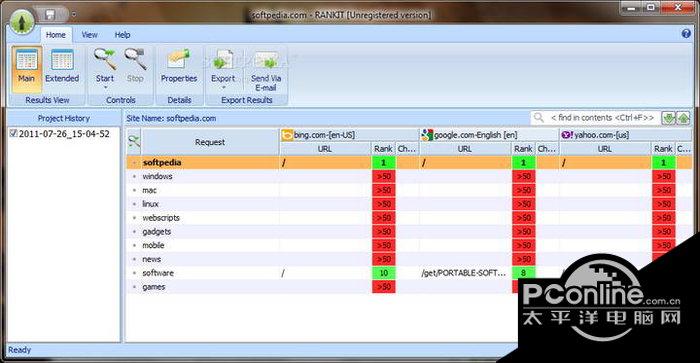Viewport: 700px width, 363px height.
Task: Export the results
Action: pos(223,66)
